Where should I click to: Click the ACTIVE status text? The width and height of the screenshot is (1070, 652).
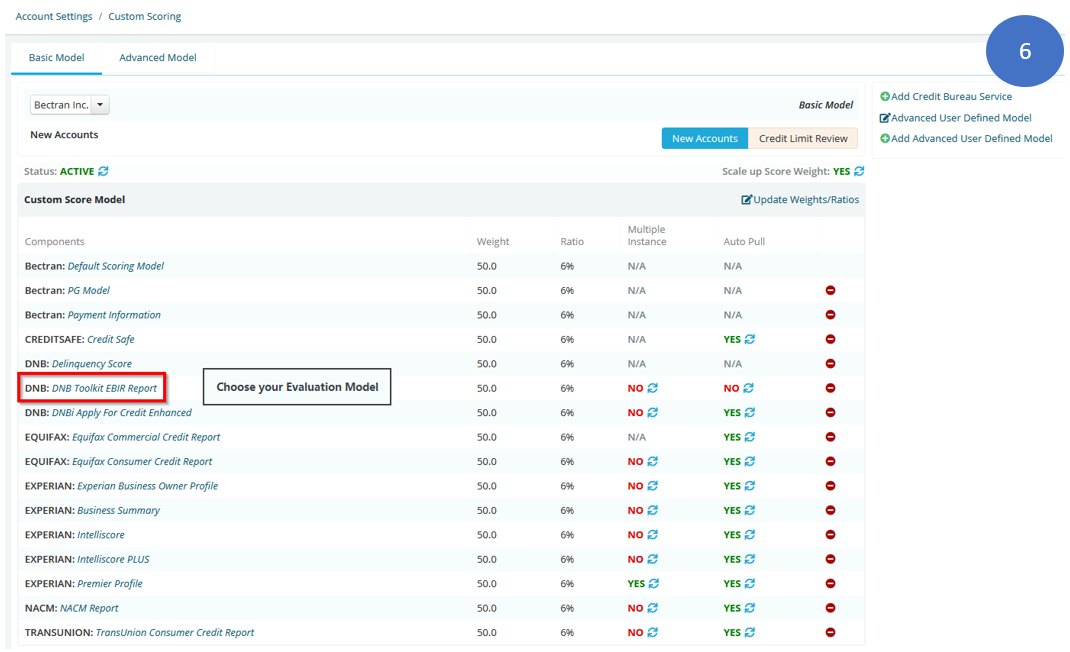[x=77, y=171]
